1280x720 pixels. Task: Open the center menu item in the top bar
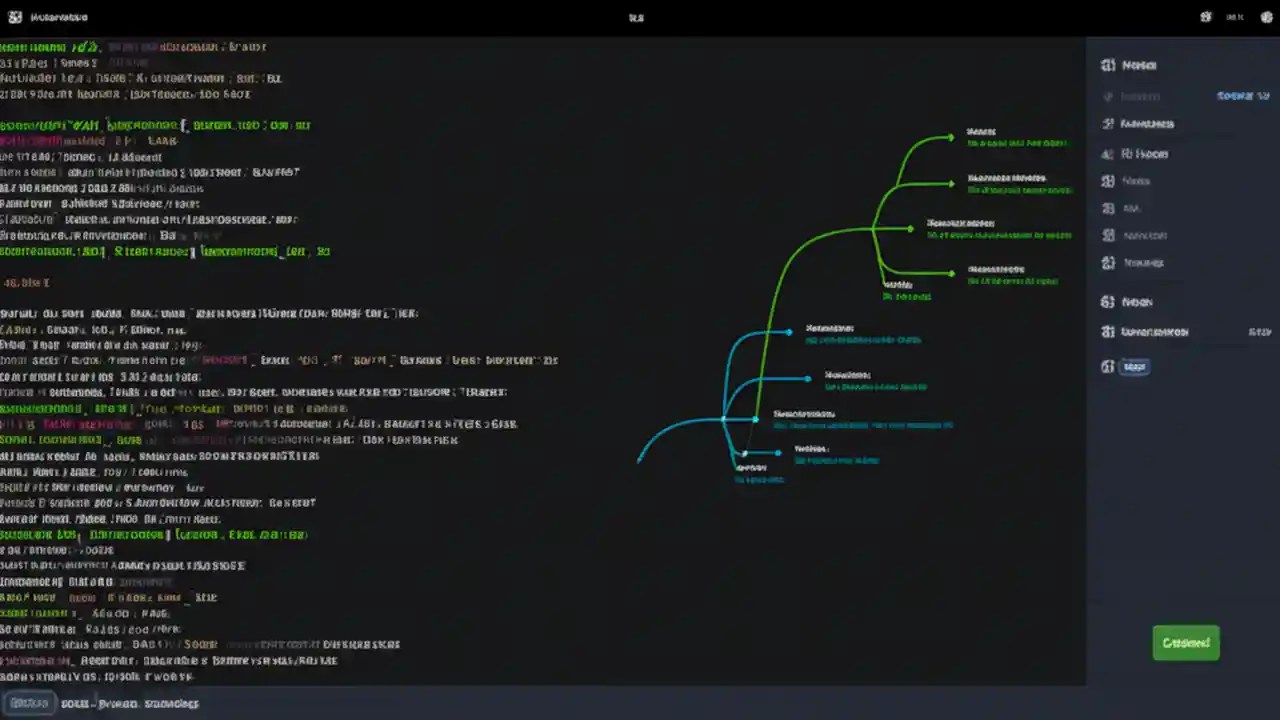(636, 17)
